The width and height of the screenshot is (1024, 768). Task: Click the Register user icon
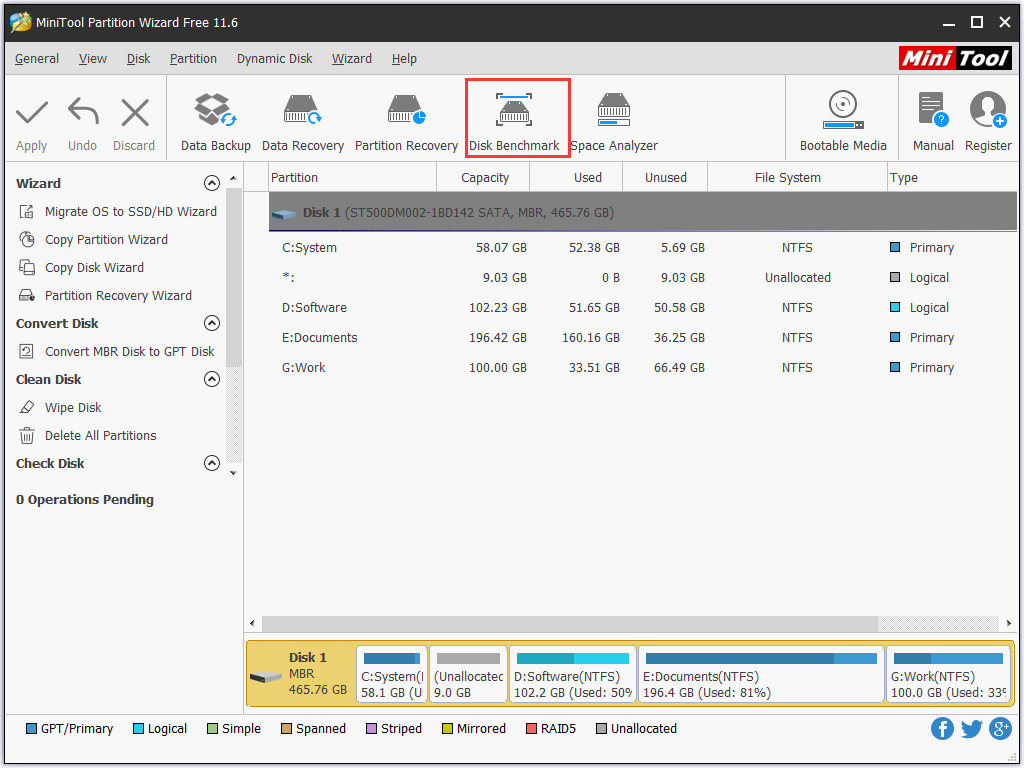pos(988,109)
